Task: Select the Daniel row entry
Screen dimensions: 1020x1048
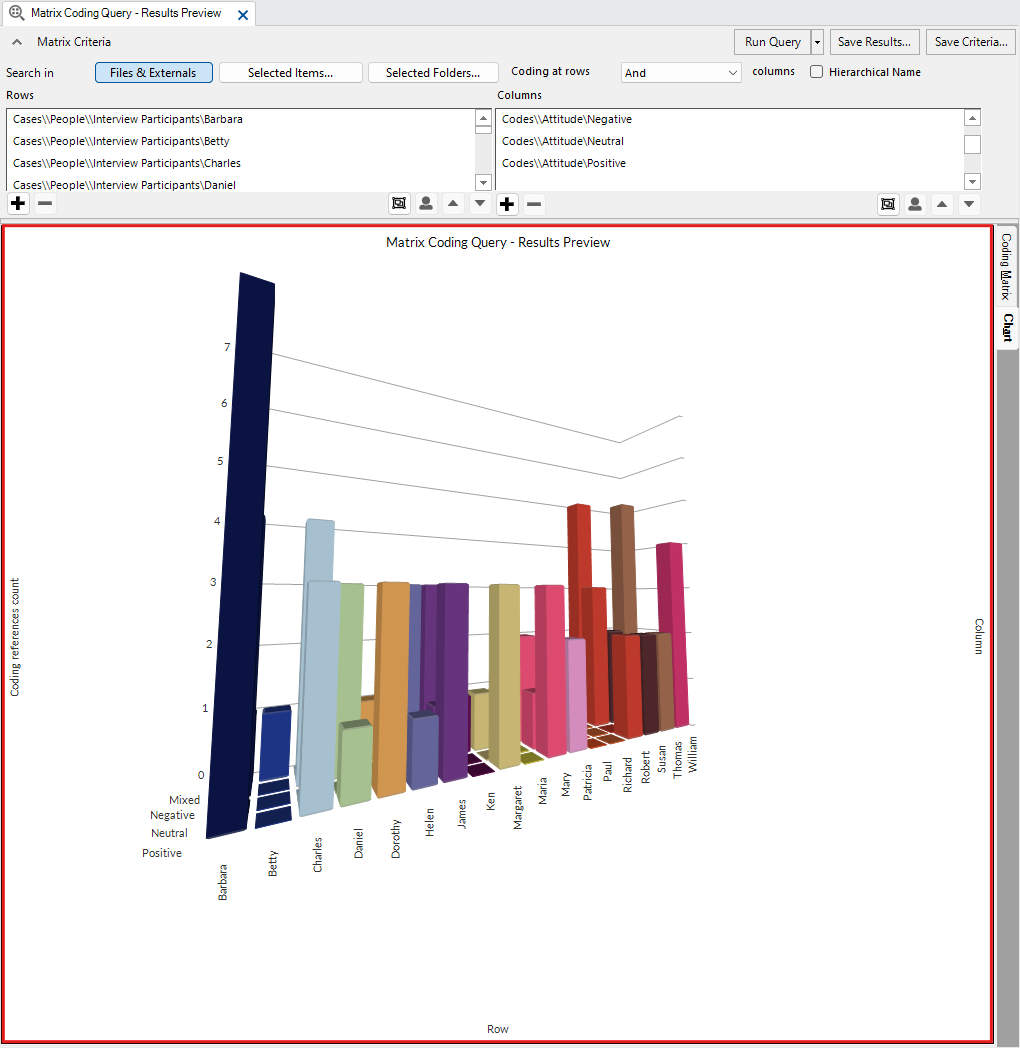Action: pyautogui.click(x=241, y=184)
